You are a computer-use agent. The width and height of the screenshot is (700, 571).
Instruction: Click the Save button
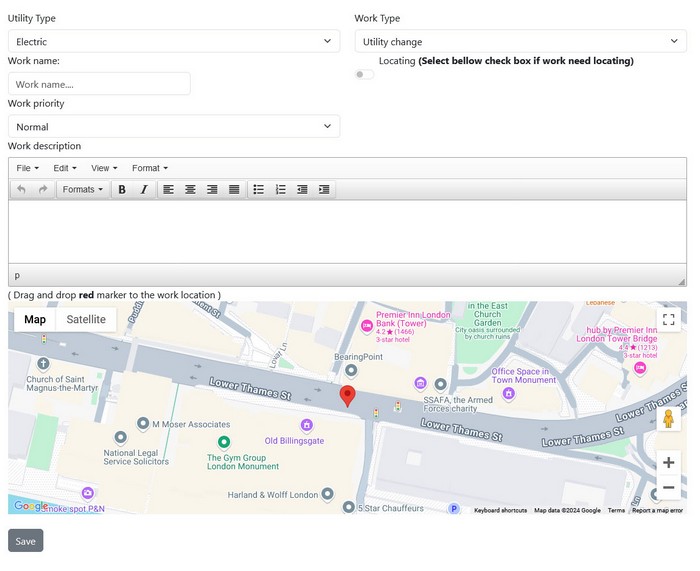pos(25,541)
